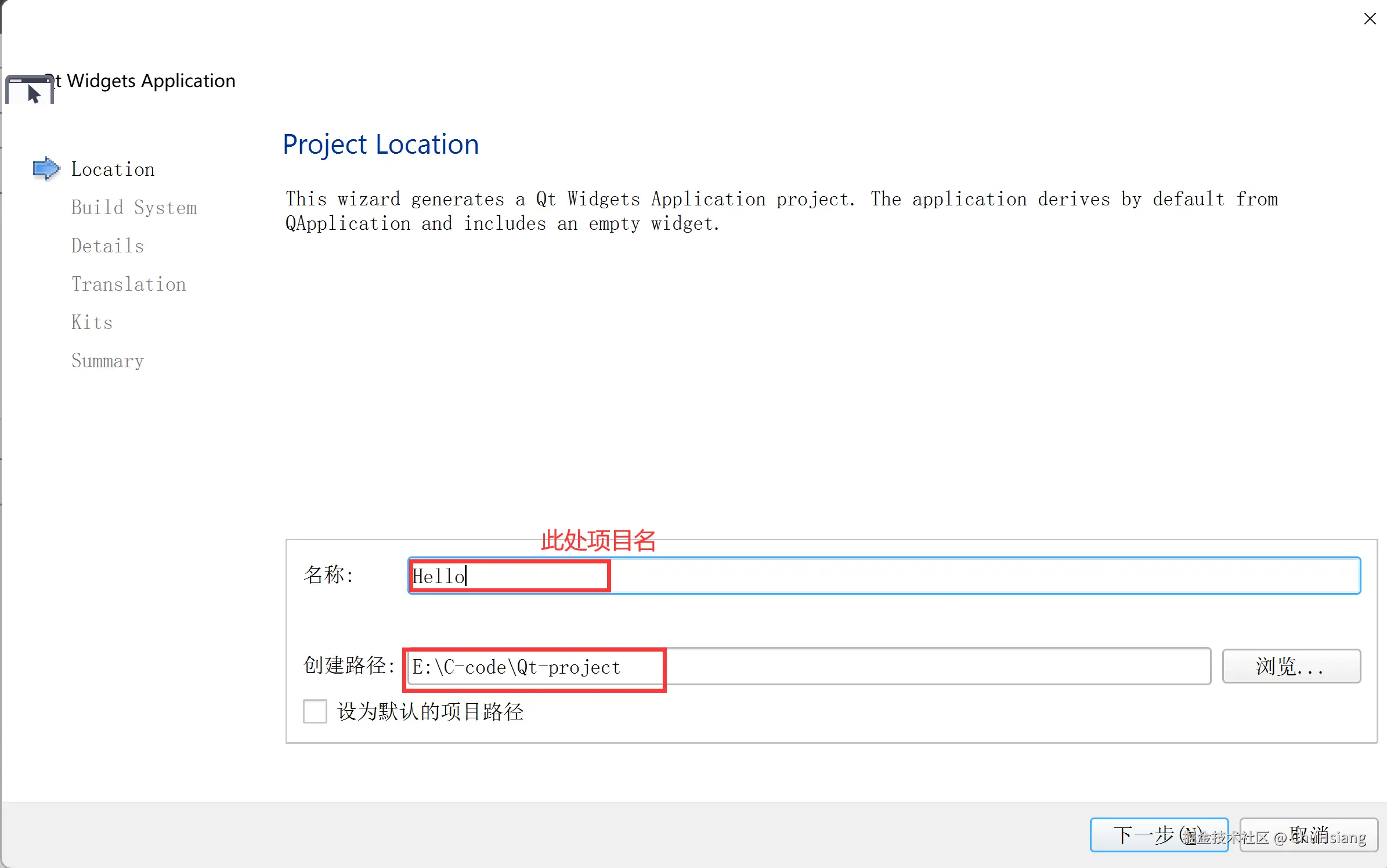Enable the 设为默认的项目路径 checkbox

[315, 711]
